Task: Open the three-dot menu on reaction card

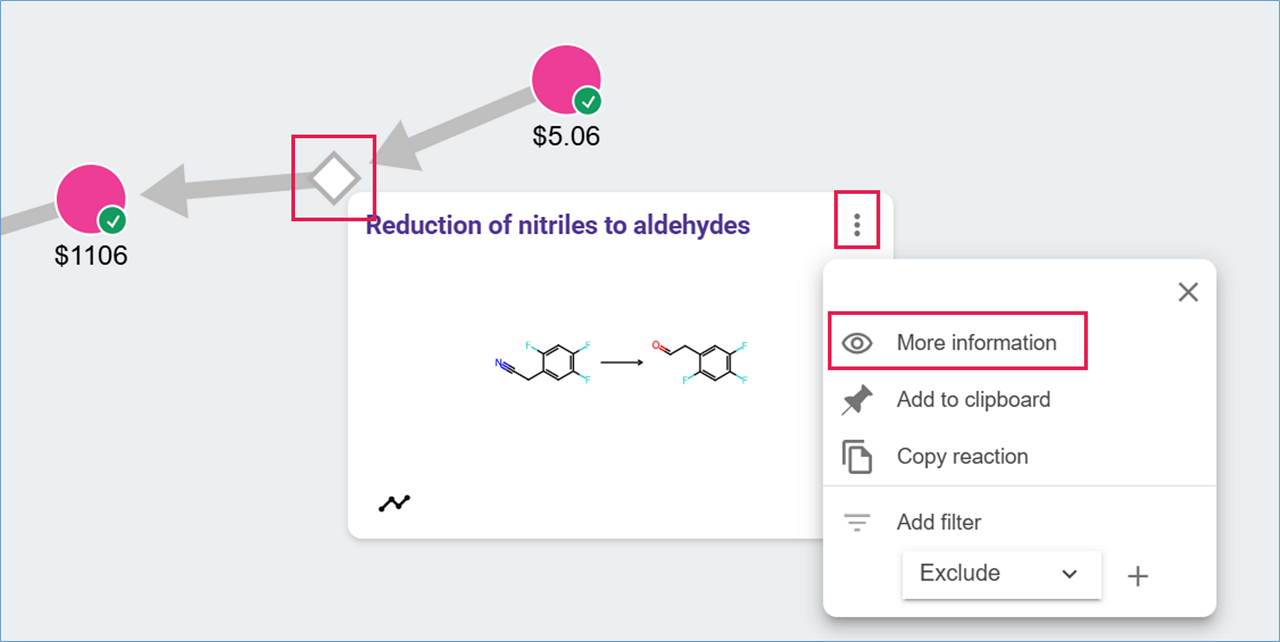Action: [x=857, y=225]
